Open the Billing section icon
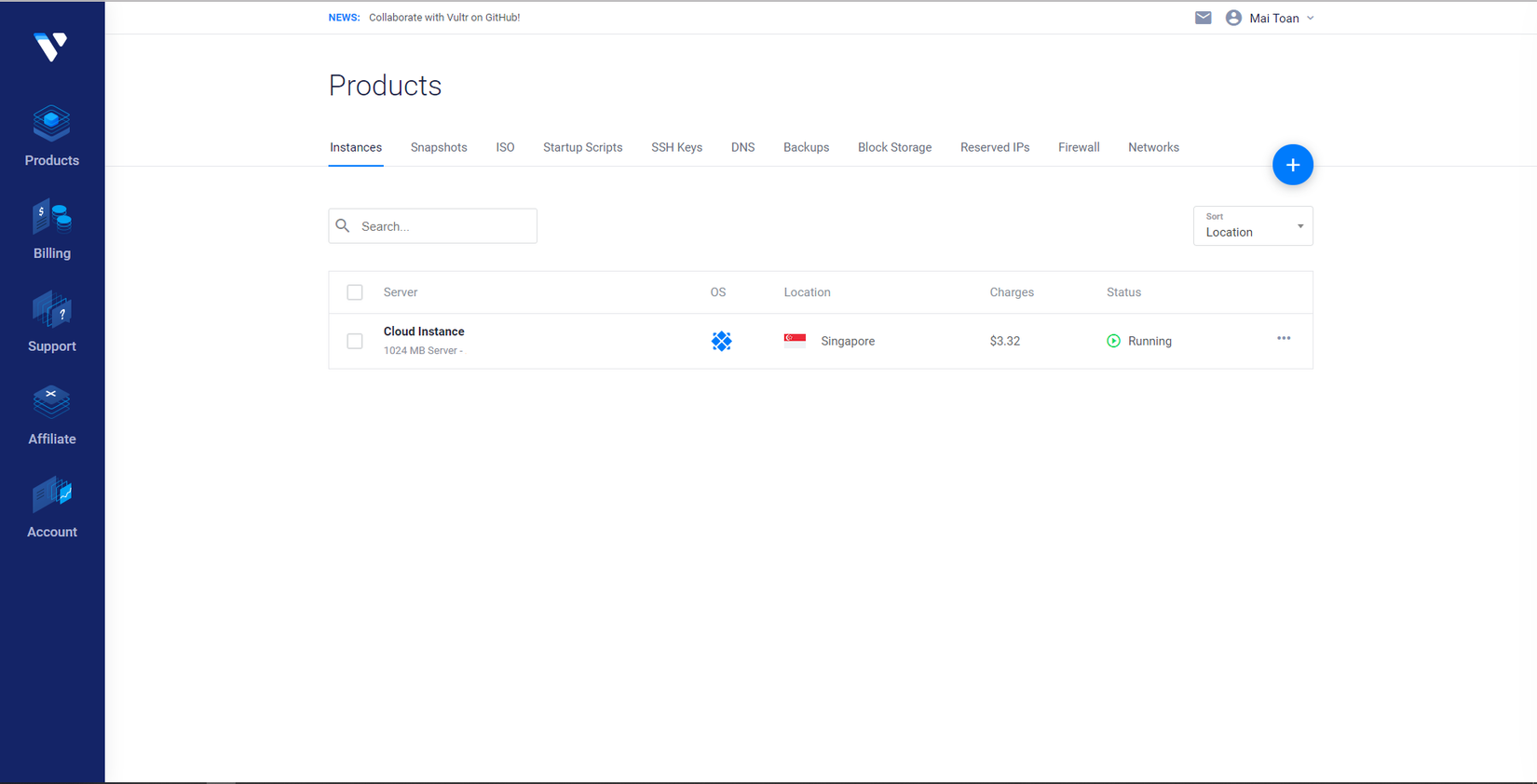Viewport: 1537px width, 784px height. (52, 218)
